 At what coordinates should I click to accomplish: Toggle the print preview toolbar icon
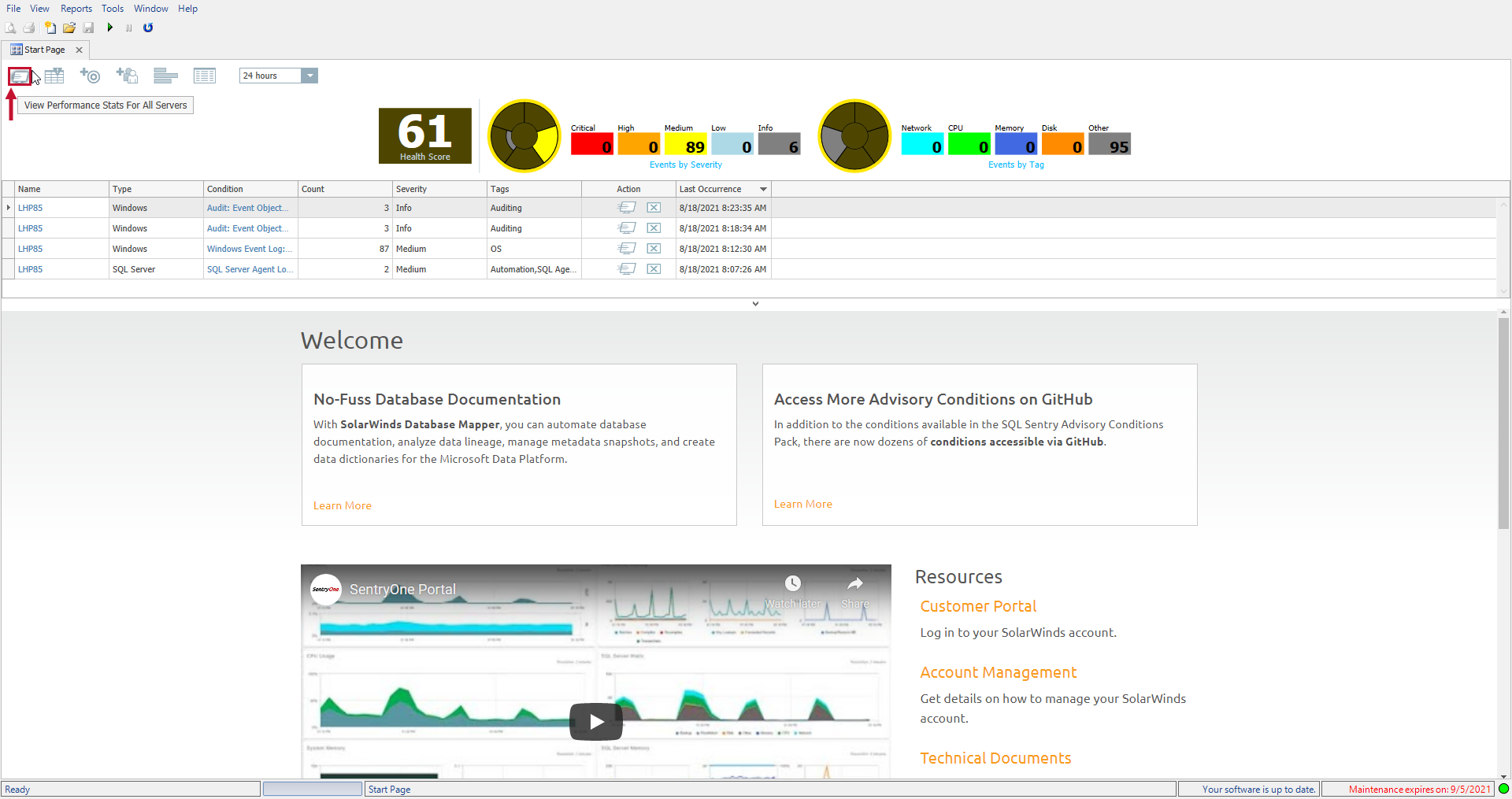click(x=11, y=28)
